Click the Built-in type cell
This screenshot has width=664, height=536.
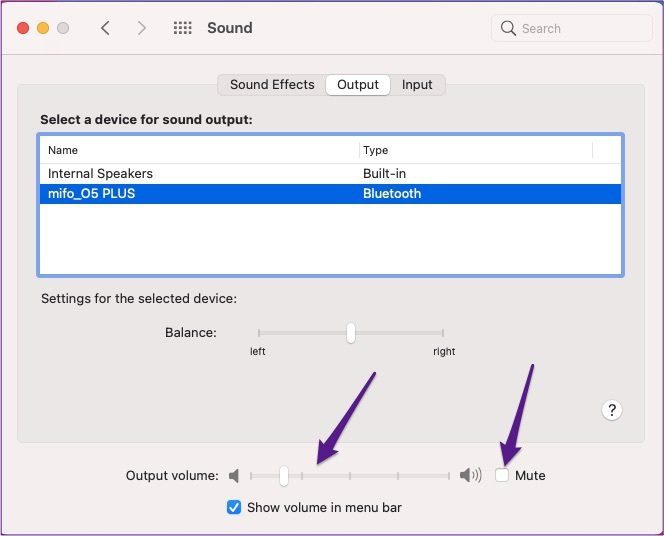pos(384,174)
